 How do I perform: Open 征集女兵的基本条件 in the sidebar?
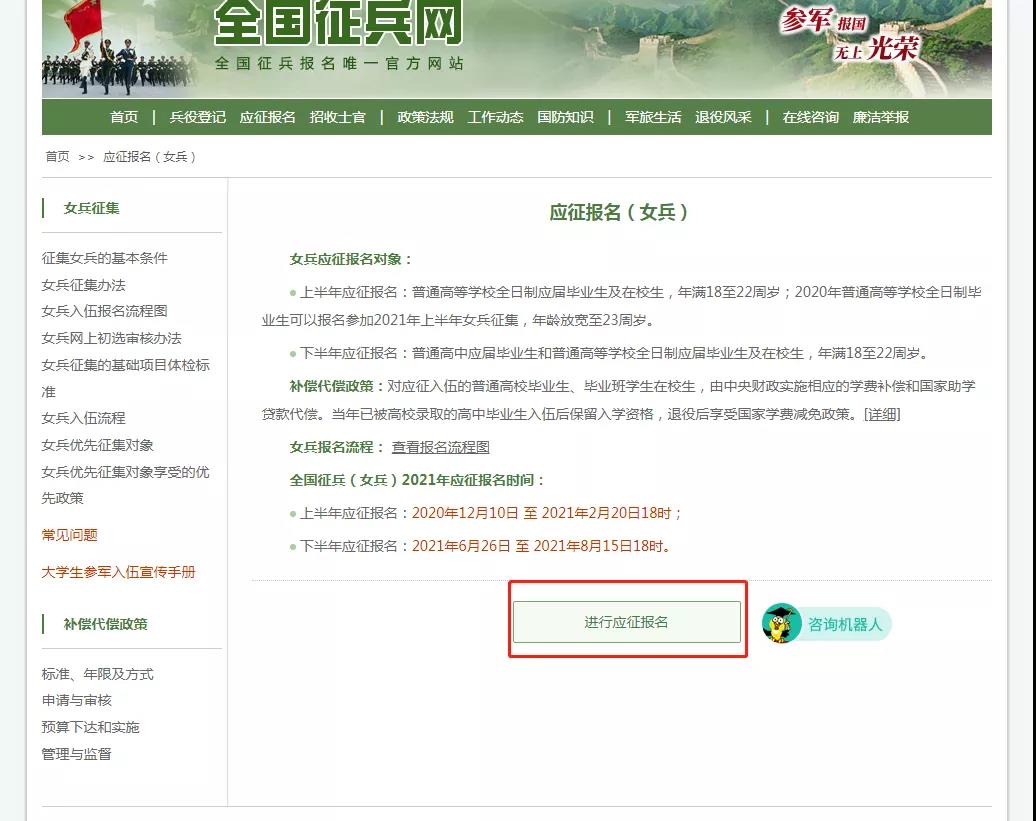pos(105,258)
